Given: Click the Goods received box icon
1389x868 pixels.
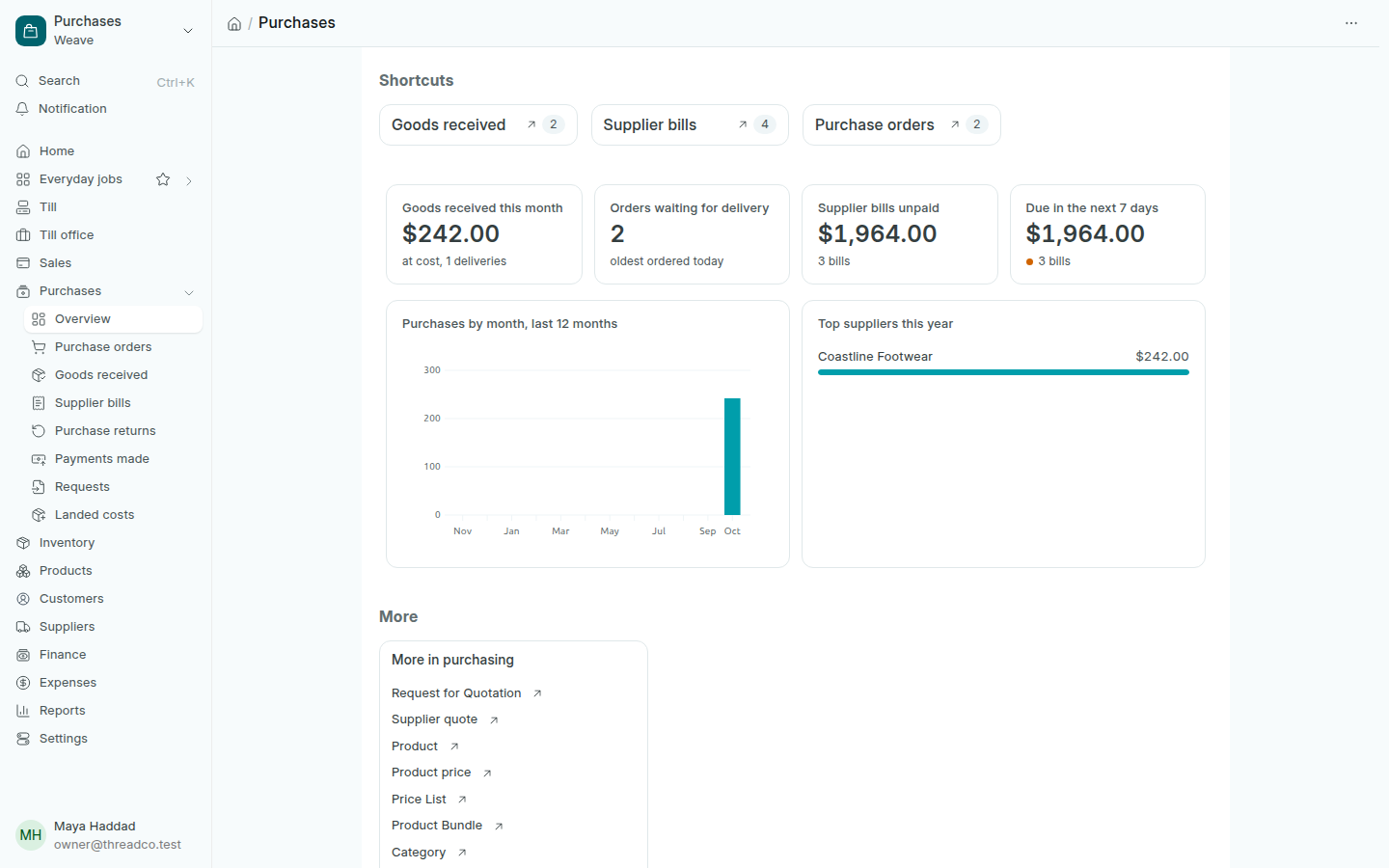Looking at the screenshot, I should 39,375.
